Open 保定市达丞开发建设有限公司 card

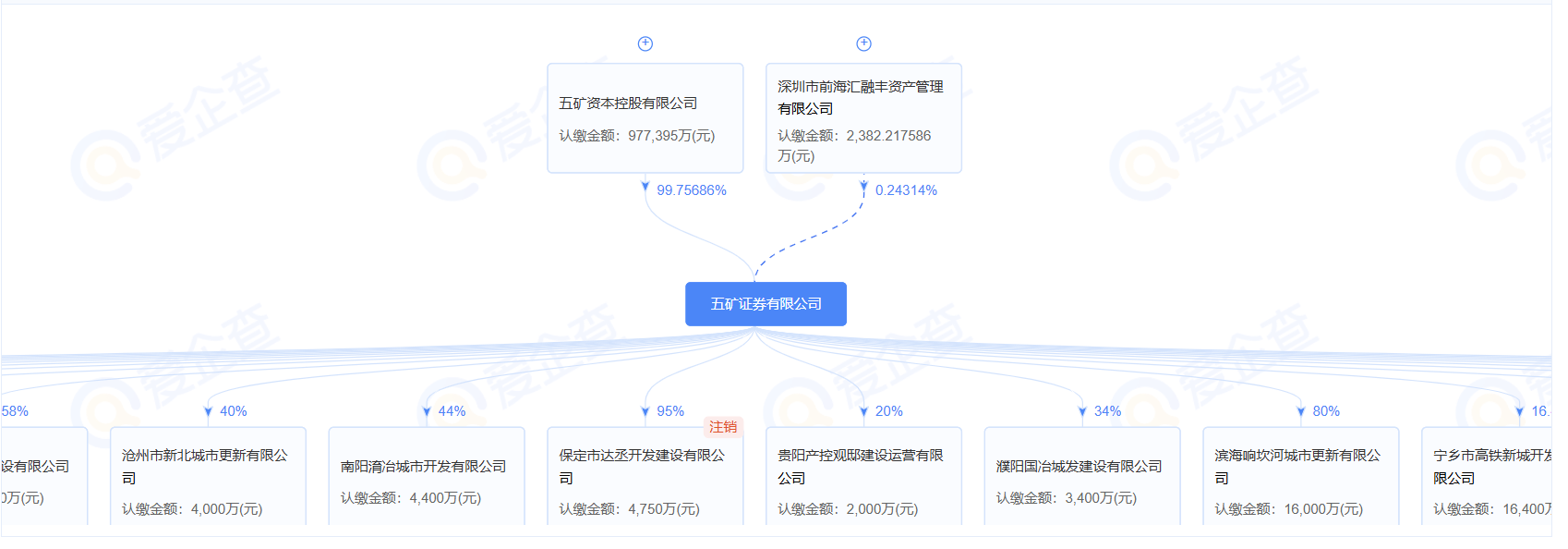(x=645, y=477)
